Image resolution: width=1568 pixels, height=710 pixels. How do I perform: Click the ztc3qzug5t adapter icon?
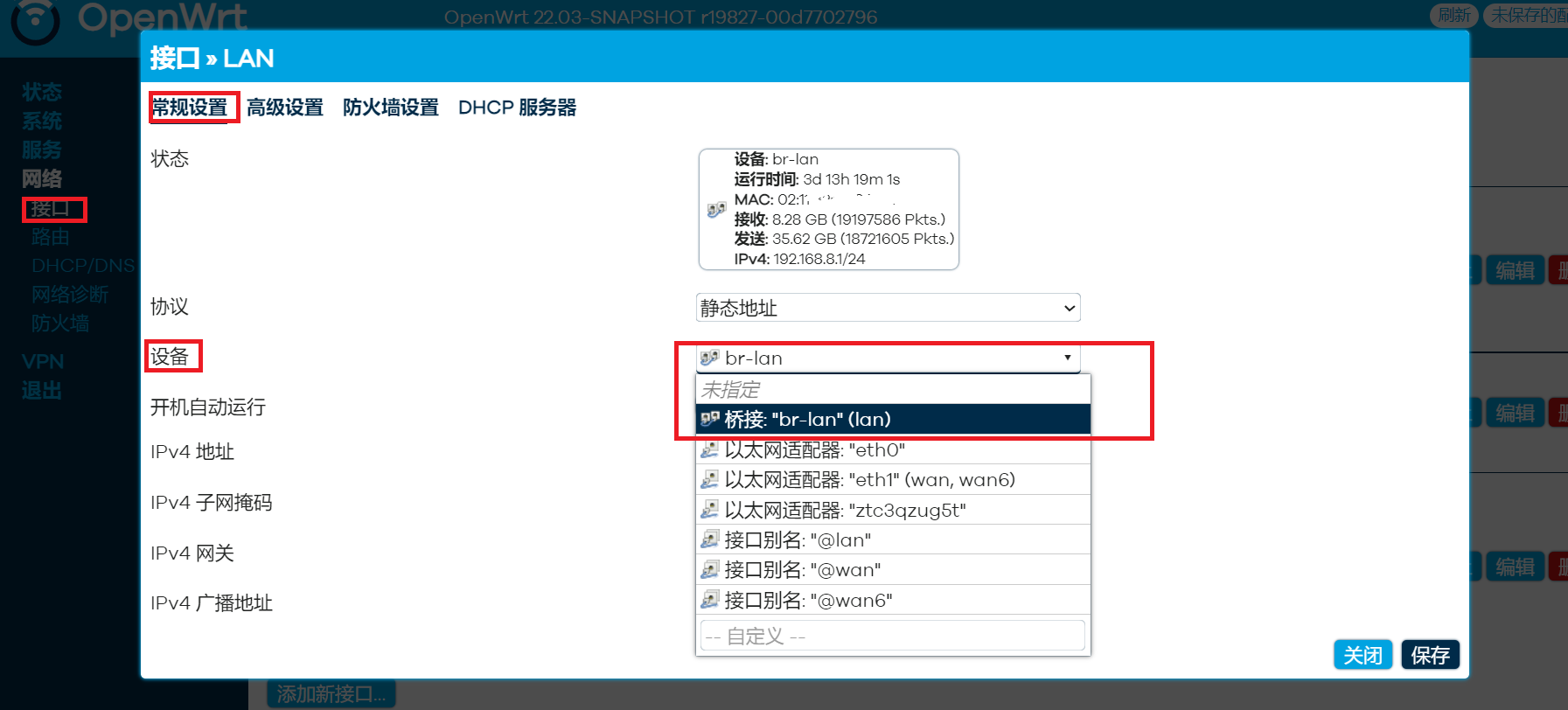click(709, 510)
